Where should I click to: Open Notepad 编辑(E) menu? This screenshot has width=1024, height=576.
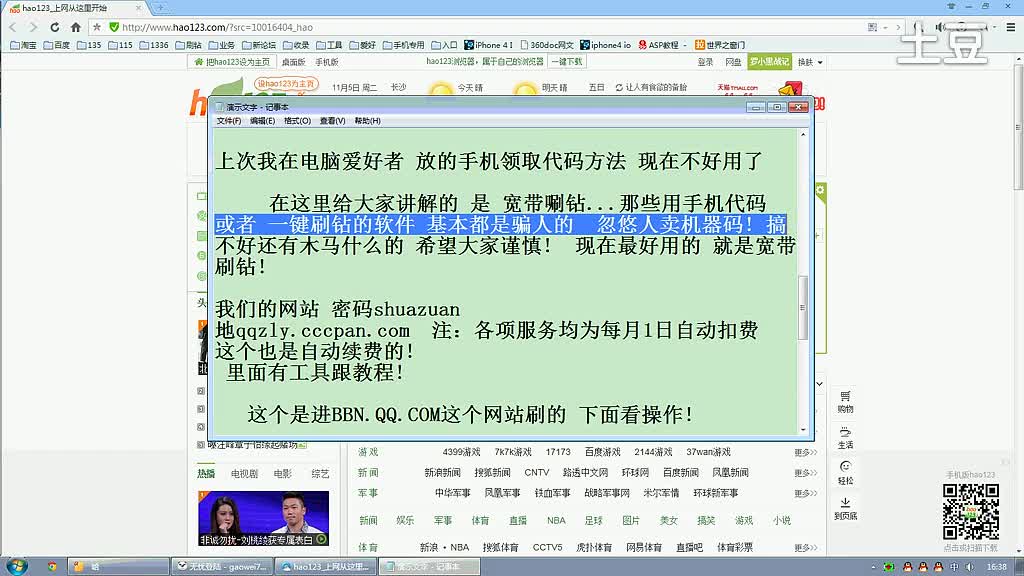[262, 121]
